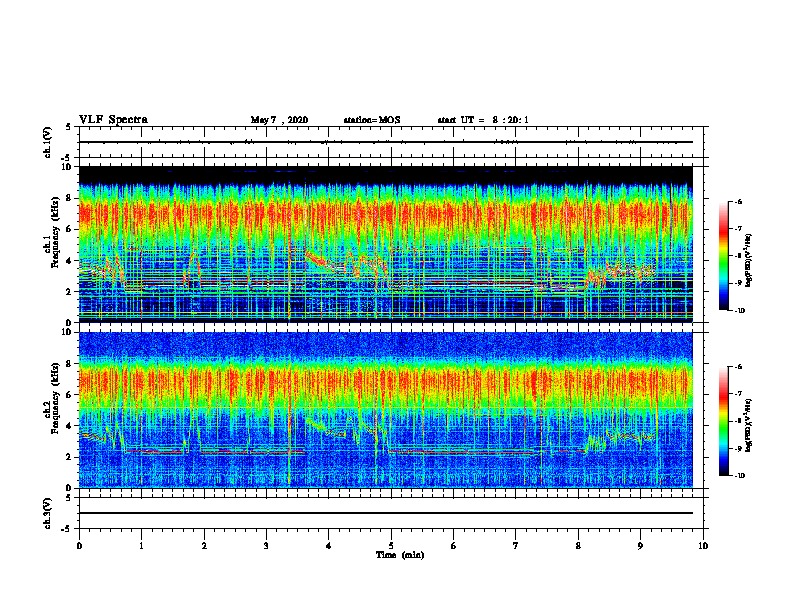Click ch.1 spectrogram frequency tick "8"
Image resolution: width=792 pixels, height=612 pixels.
(70, 198)
